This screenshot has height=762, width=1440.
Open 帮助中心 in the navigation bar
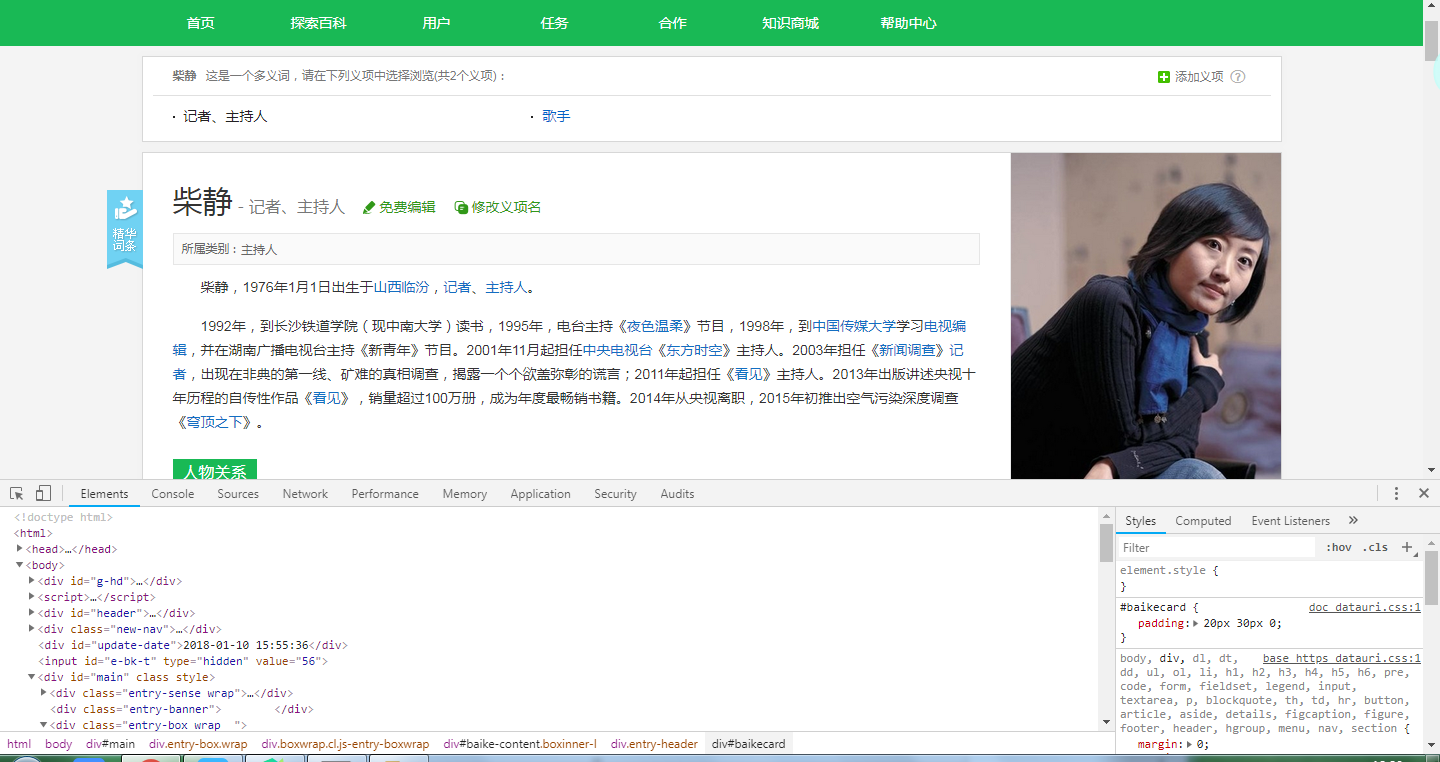coord(908,23)
